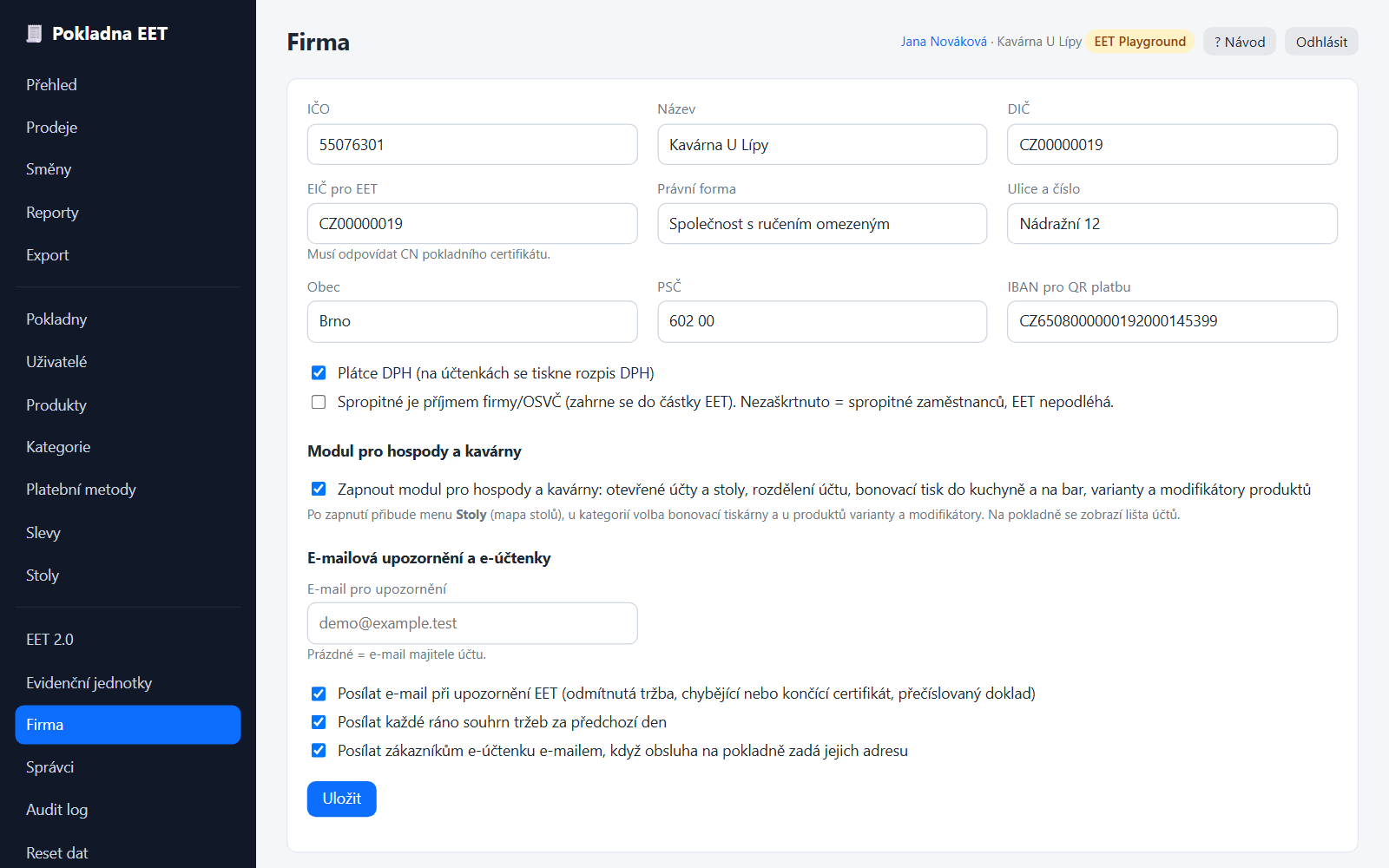Focus the Ulice a číslo field

click(x=1172, y=224)
